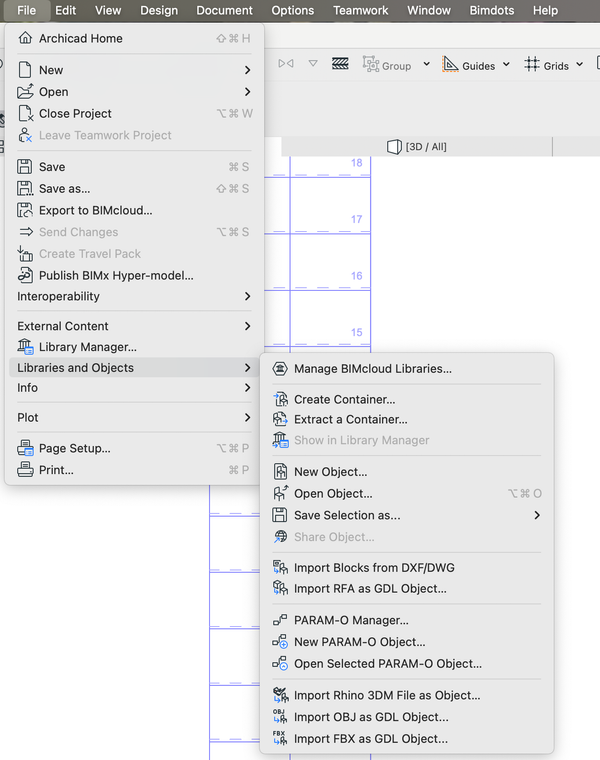Open the Grids dropdown arrow
600x760 pixels.
click(580, 64)
